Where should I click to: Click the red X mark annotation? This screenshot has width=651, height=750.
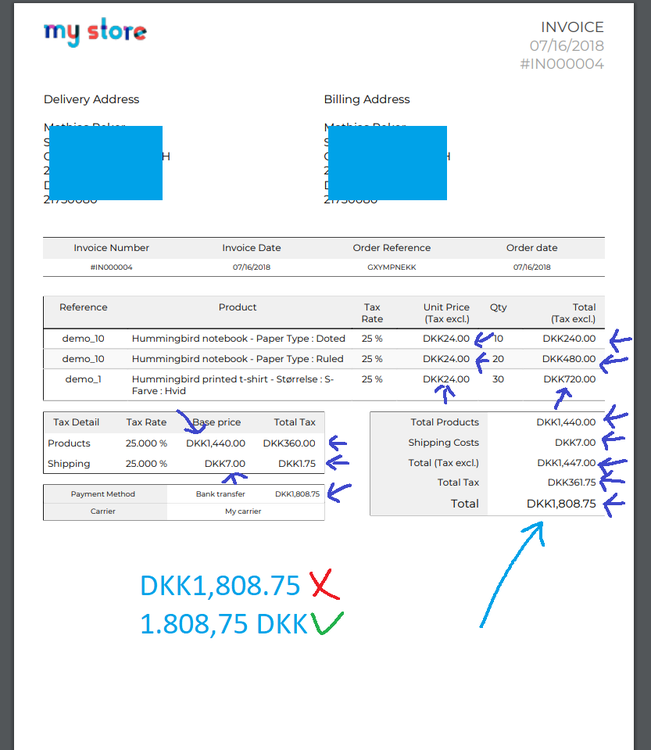324,585
